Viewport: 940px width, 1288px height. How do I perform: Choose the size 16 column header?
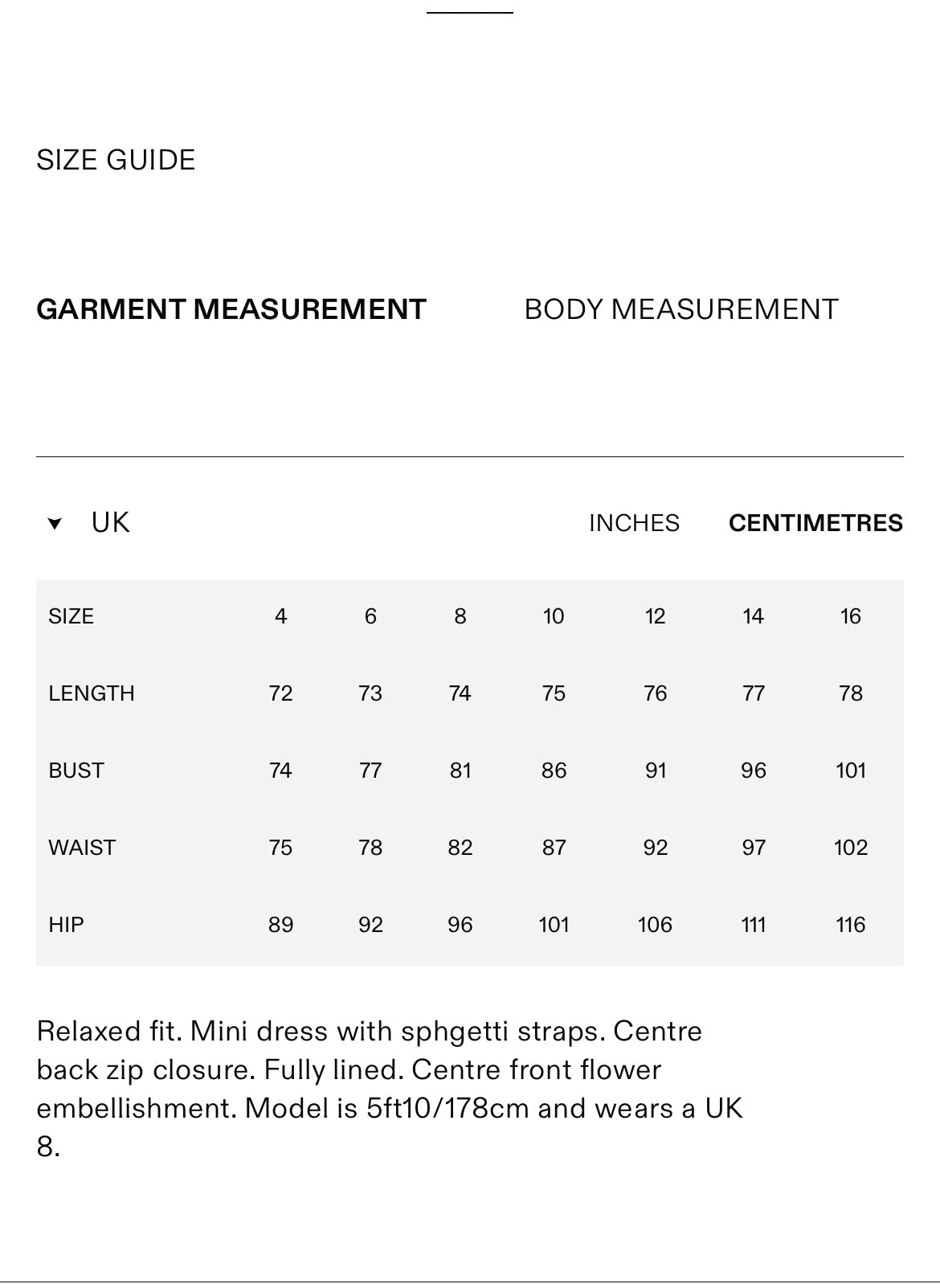[850, 616]
